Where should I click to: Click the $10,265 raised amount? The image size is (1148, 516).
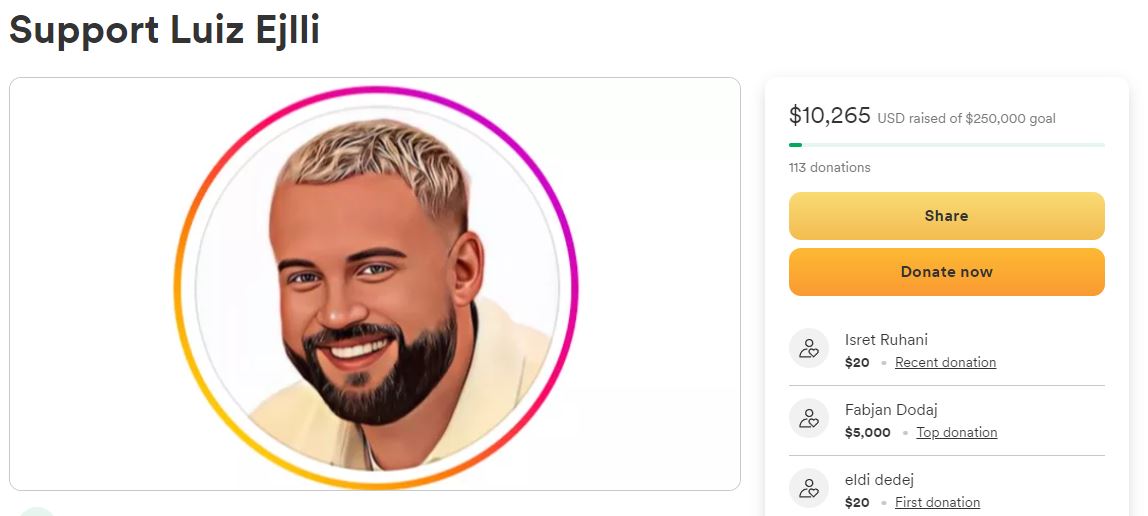click(830, 116)
